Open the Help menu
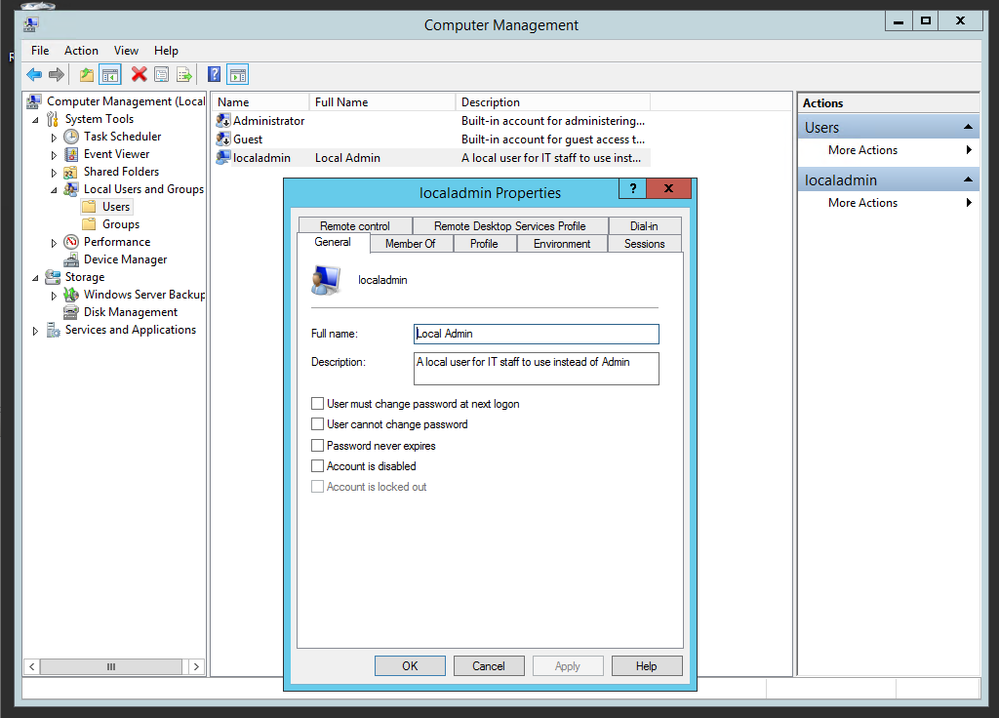999x718 pixels. pos(166,50)
